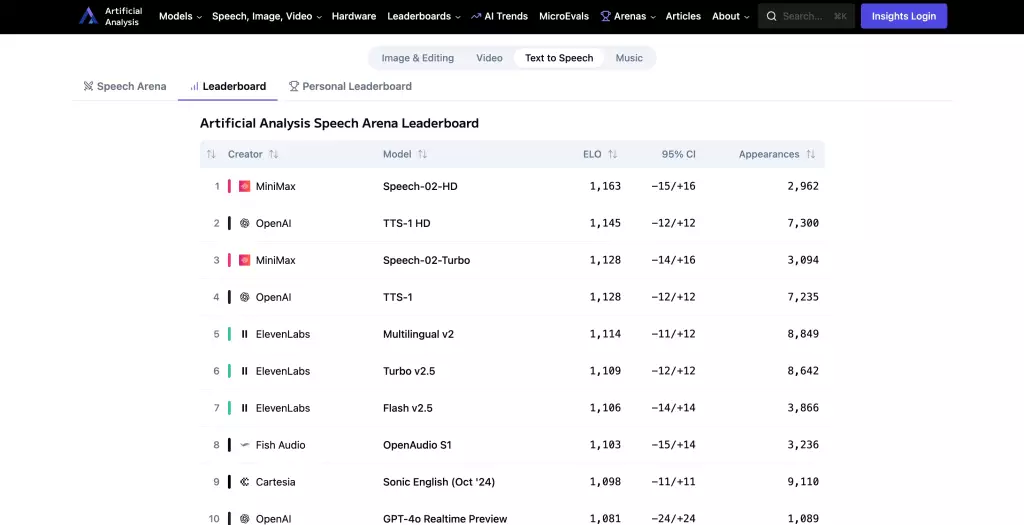1024x525 pixels.
Task: Select the Music category pill
Action: (x=629, y=58)
